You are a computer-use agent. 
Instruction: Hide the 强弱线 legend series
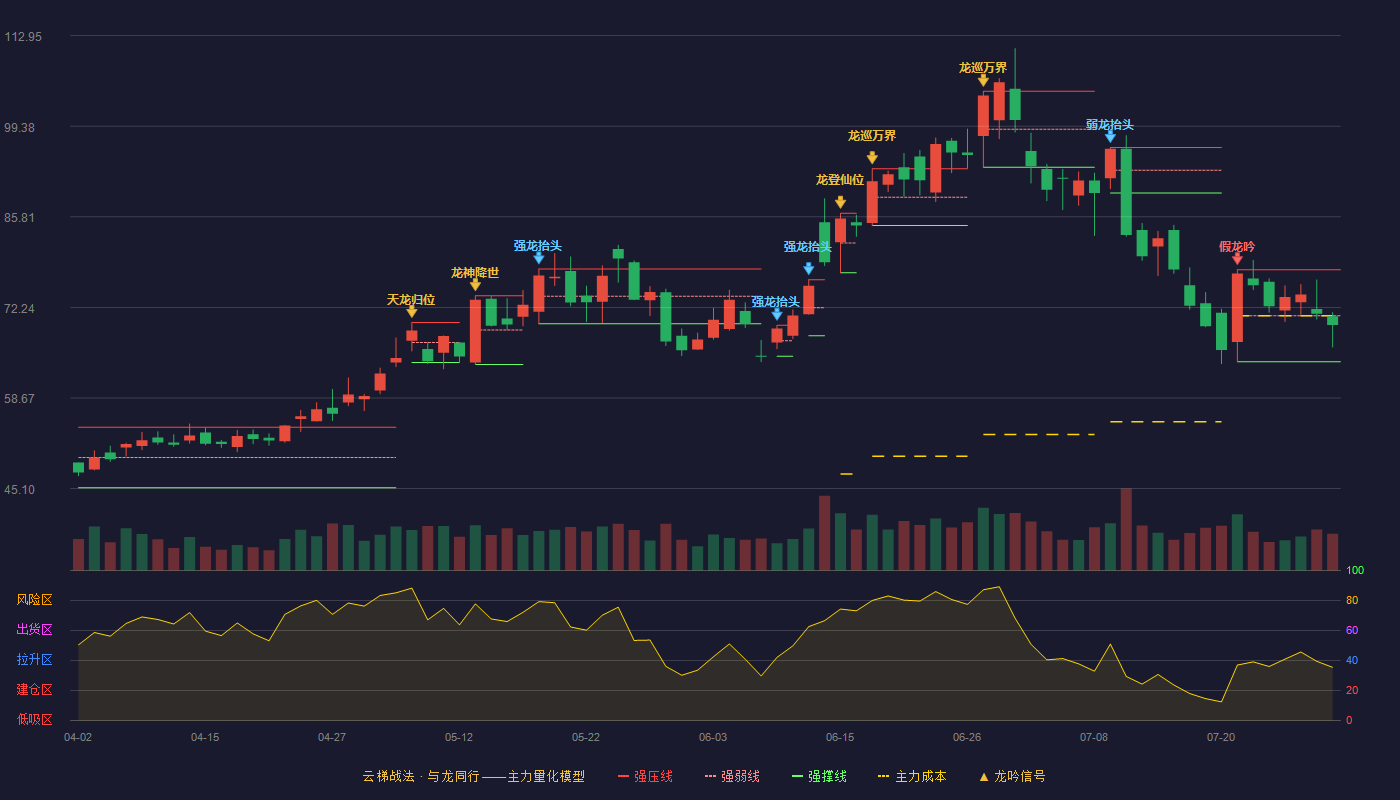[732, 776]
